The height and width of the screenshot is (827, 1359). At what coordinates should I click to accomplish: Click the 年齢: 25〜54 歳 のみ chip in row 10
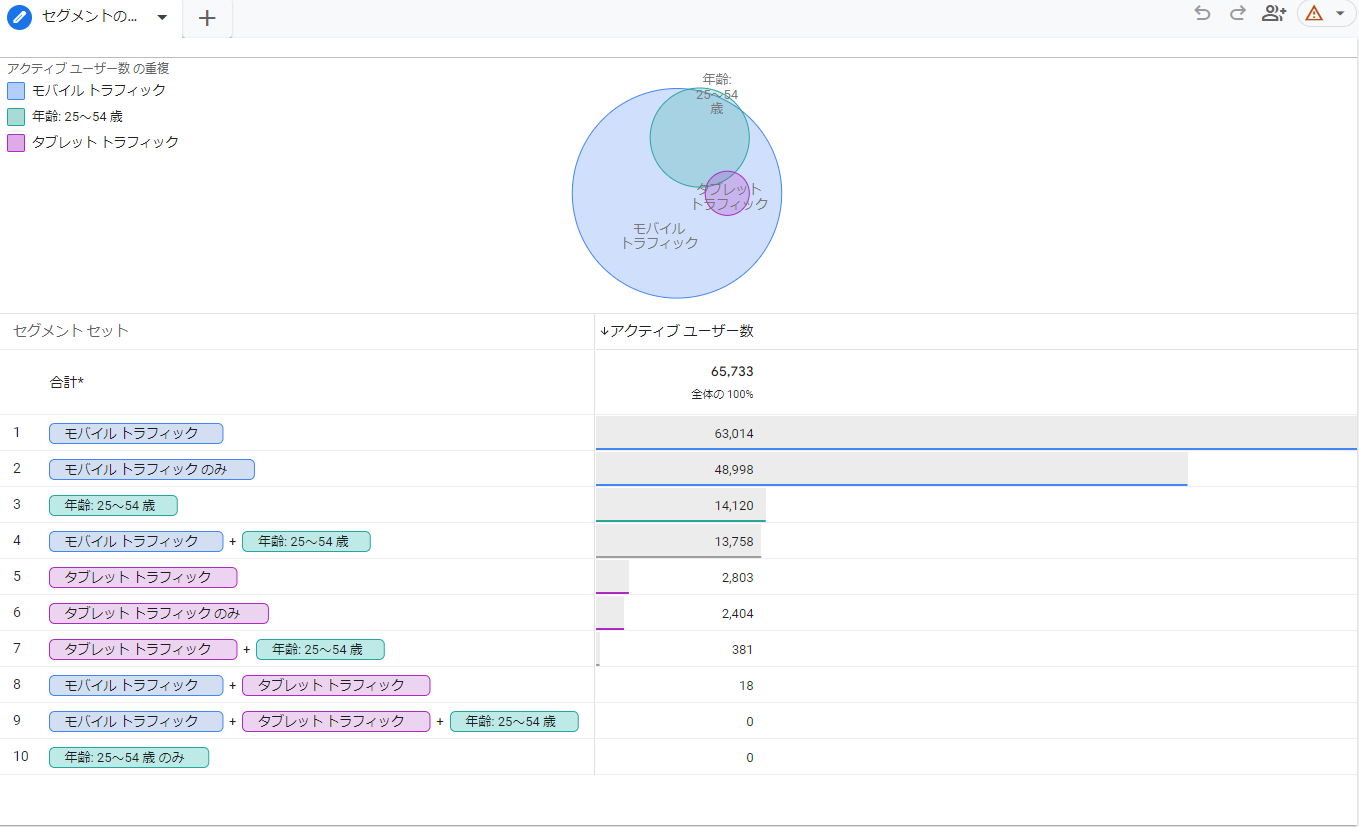point(129,757)
